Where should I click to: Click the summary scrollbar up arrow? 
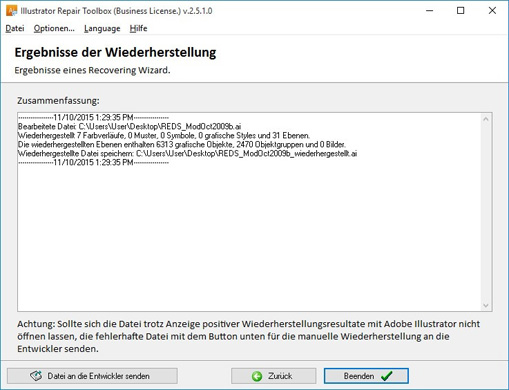click(486, 119)
